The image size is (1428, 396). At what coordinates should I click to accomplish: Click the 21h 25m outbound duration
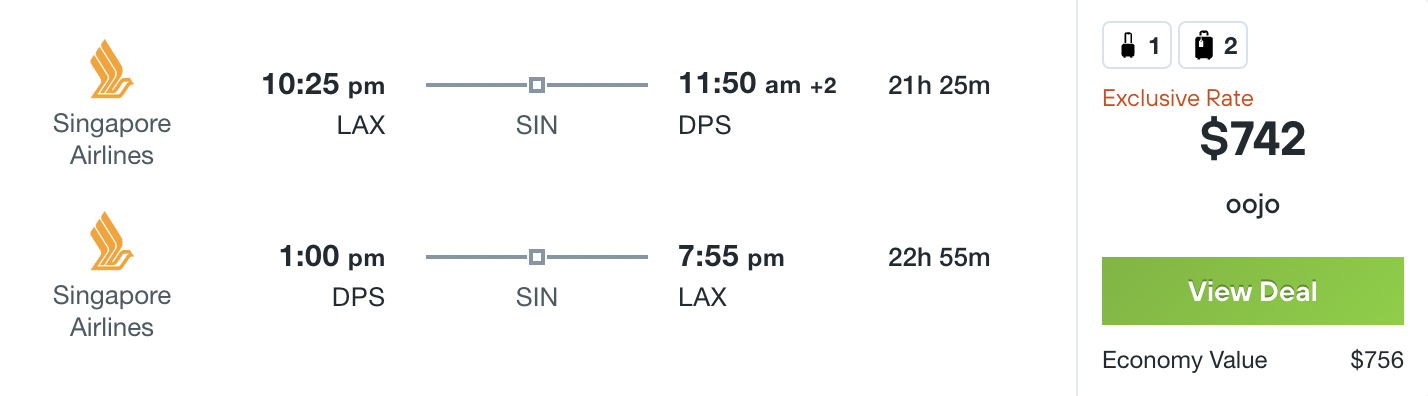[939, 85]
